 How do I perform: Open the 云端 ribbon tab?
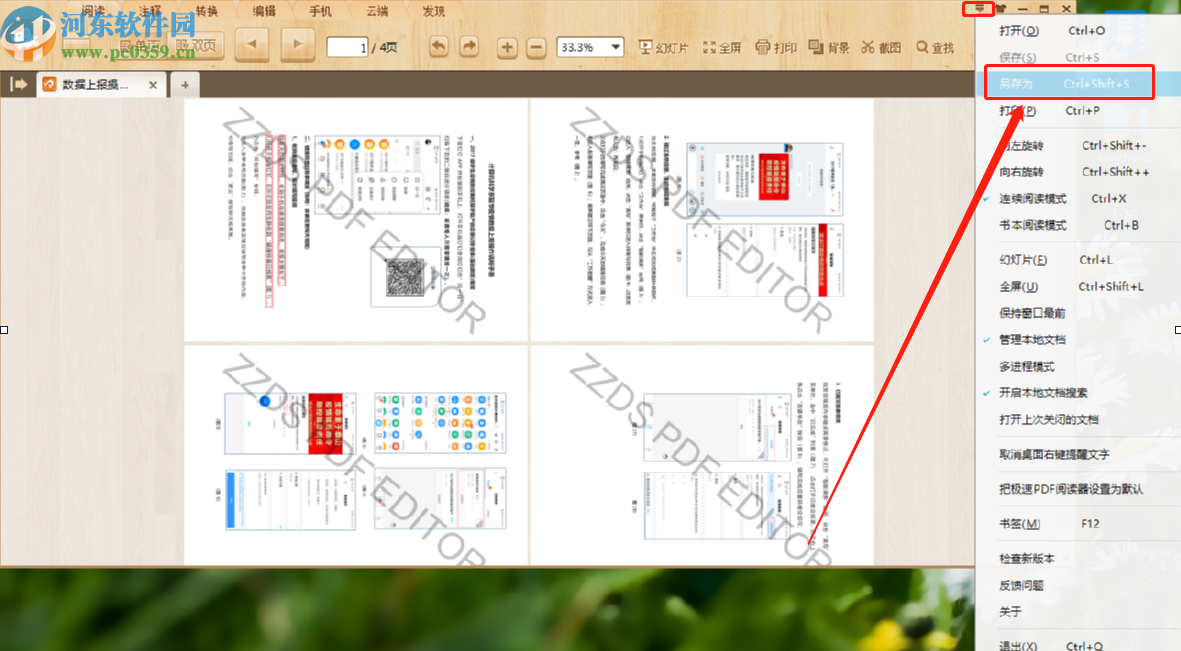pos(377,11)
